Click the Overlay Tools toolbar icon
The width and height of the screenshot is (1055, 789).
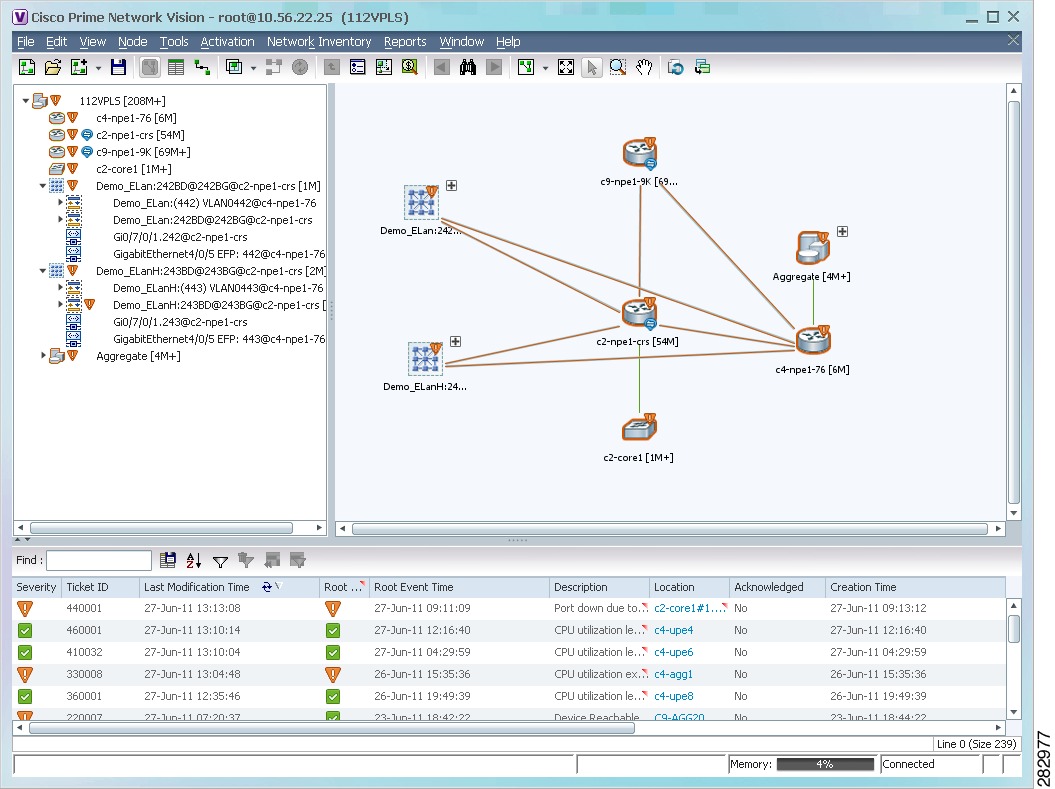click(x=234, y=67)
